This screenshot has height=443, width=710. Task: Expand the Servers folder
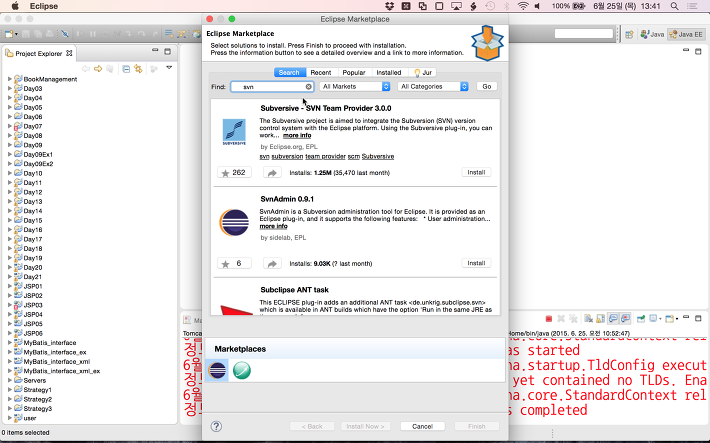point(10,380)
